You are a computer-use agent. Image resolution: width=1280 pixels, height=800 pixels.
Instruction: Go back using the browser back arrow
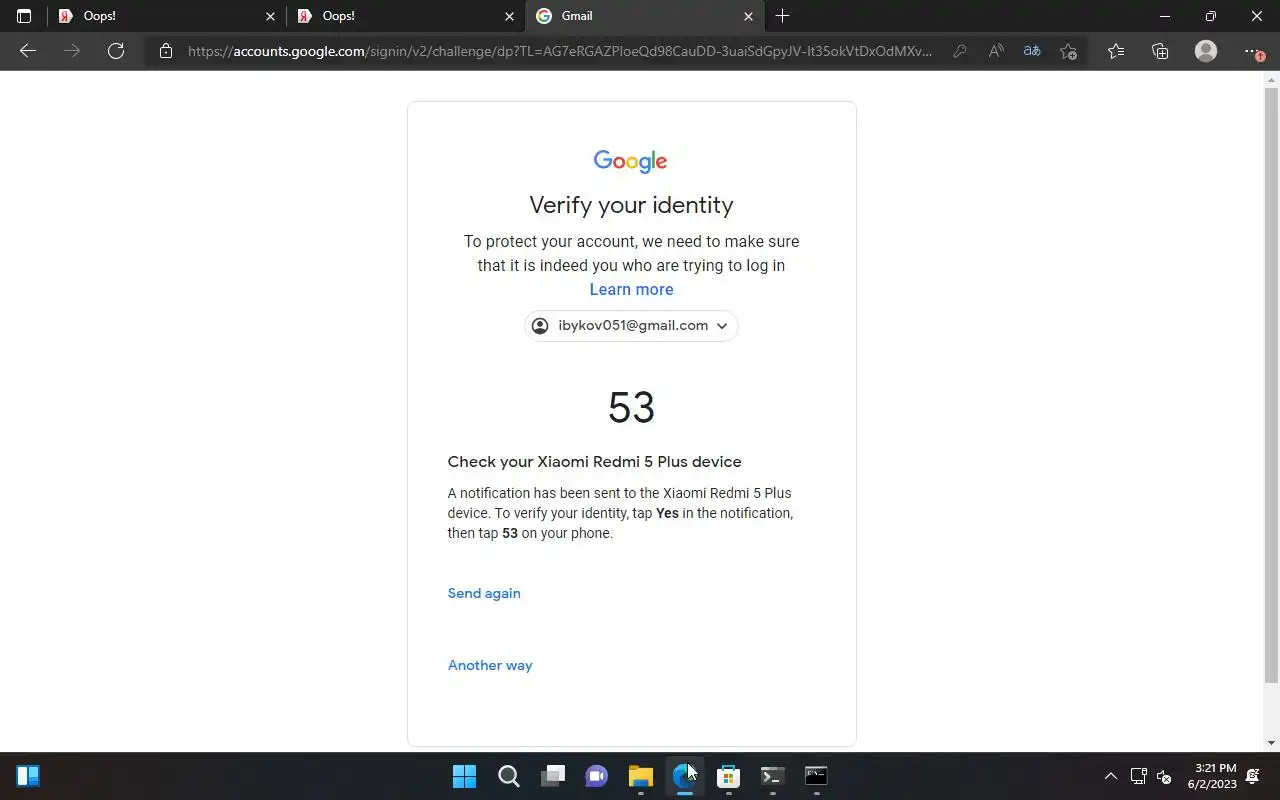pyautogui.click(x=28, y=51)
